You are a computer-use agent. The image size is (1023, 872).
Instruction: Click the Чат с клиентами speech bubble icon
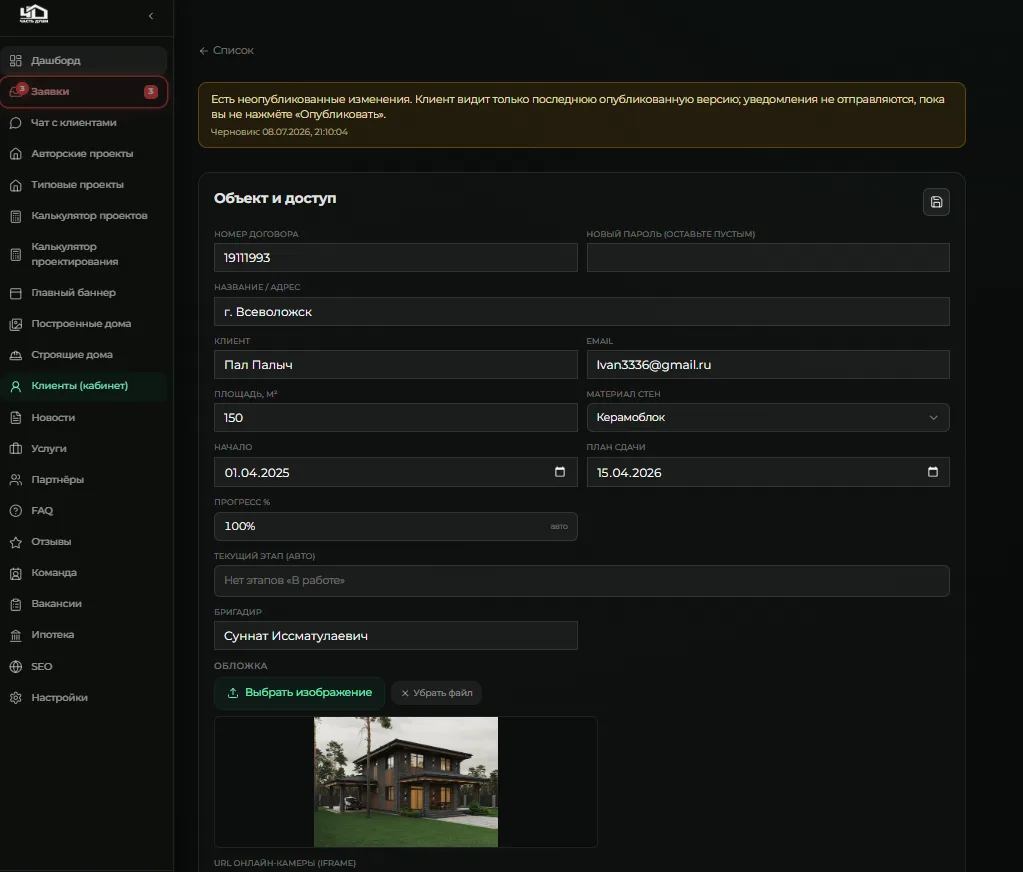(x=16, y=123)
